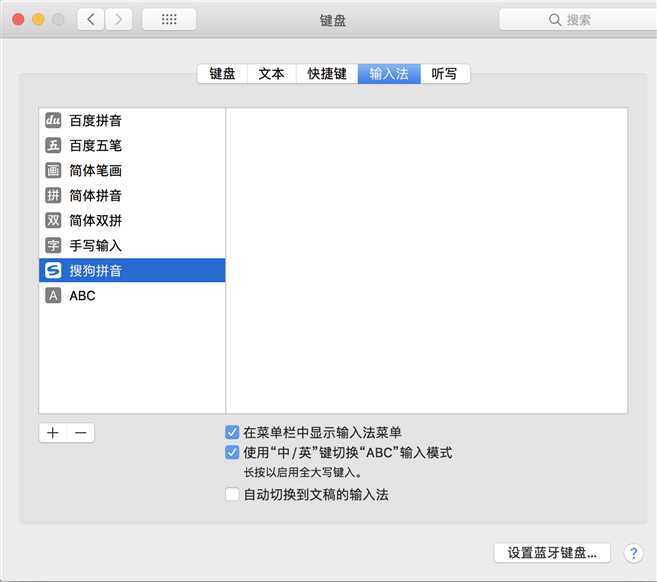Switch to the 键盘 tab
This screenshot has height=582, width=657.
(x=222, y=74)
